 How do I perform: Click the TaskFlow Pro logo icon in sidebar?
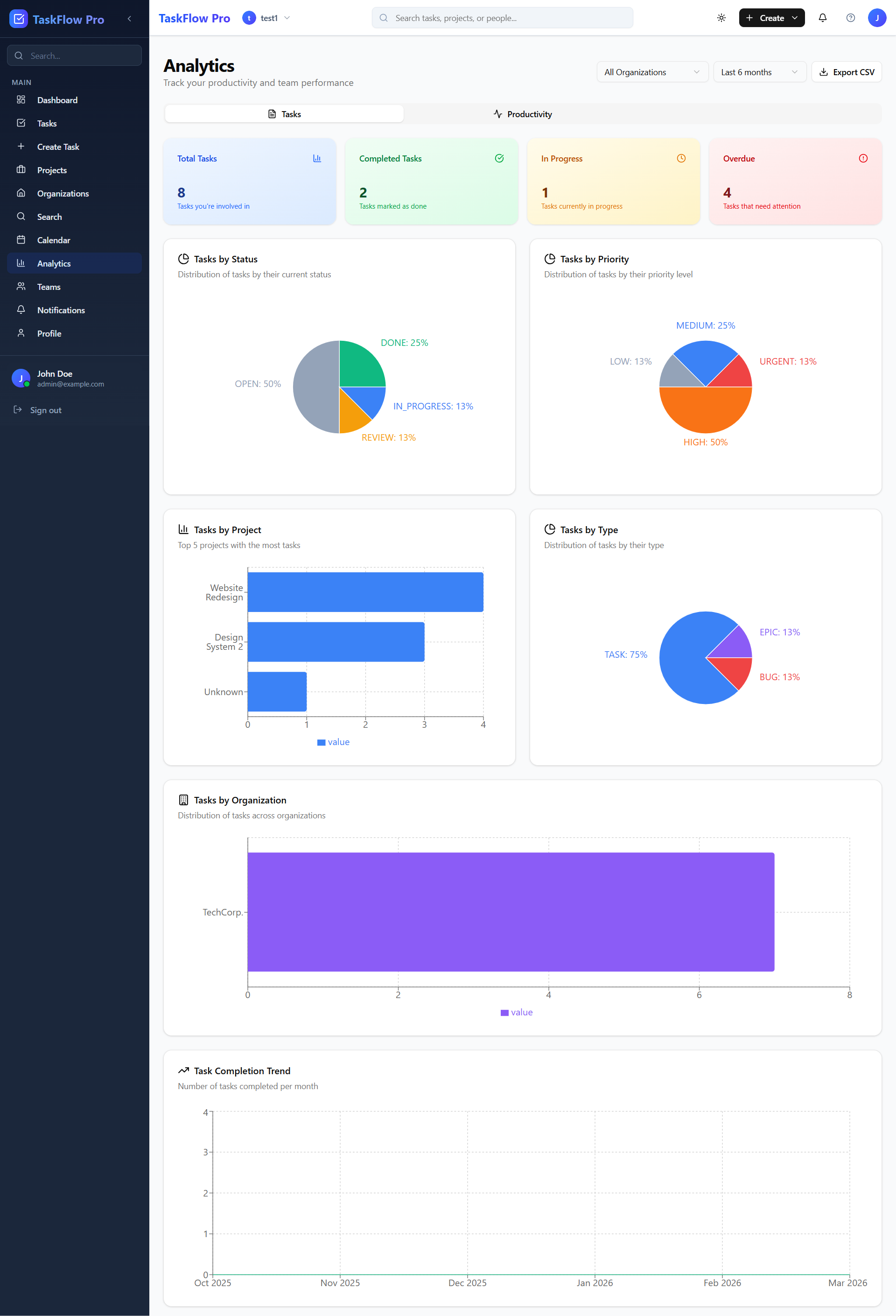19,19
